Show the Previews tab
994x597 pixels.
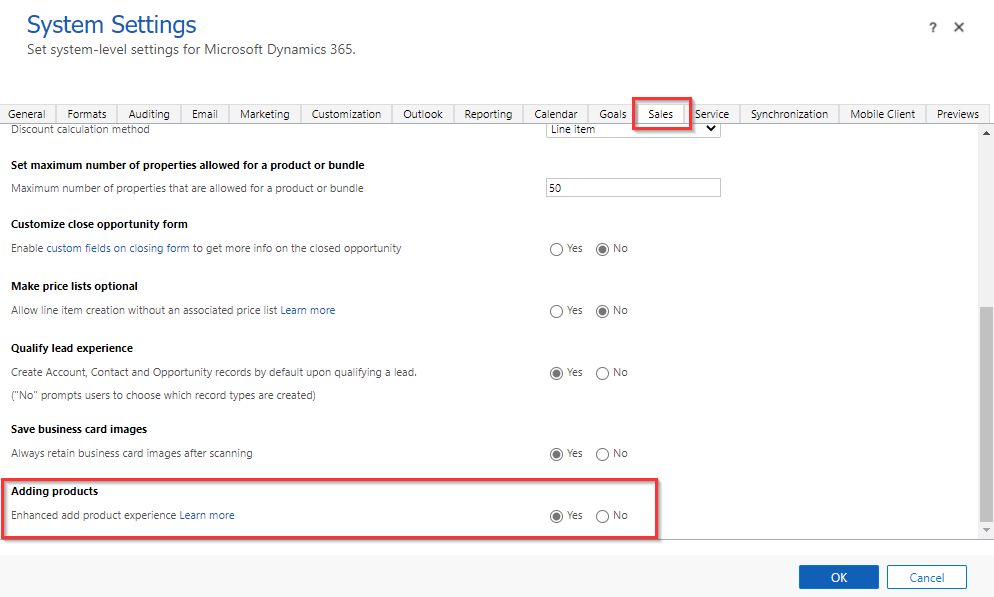click(957, 114)
